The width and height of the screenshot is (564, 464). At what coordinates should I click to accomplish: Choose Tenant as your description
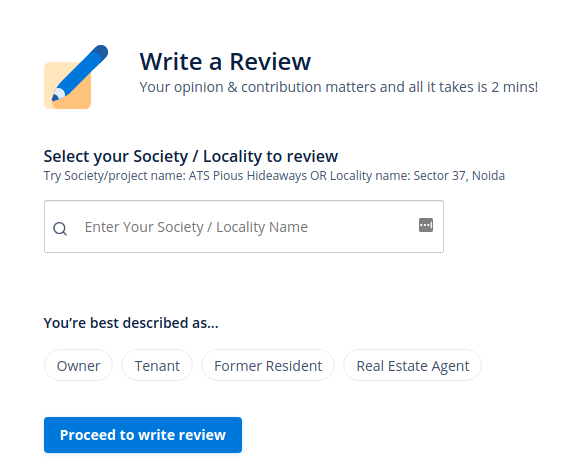157,366
